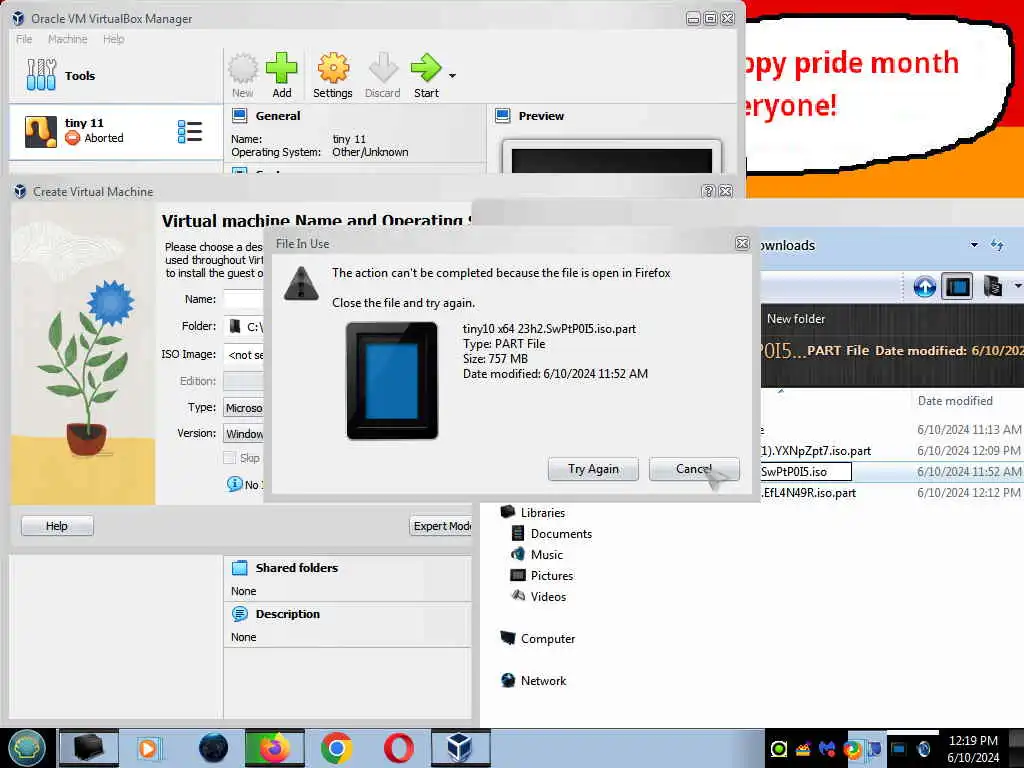Viewport: 1024px width, 768px height.
Task: Select the YXNpZpt7.iso.part file row
Action: point(892,451)
